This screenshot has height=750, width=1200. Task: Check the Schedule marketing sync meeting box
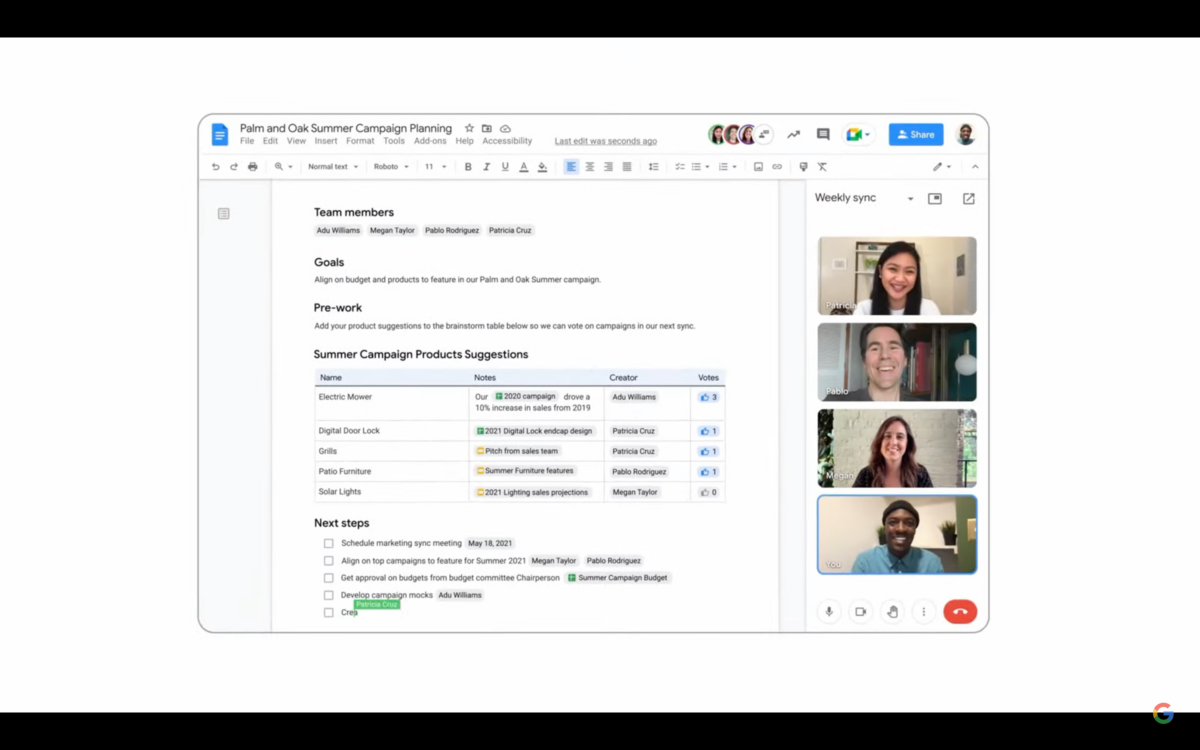[328, 544]
